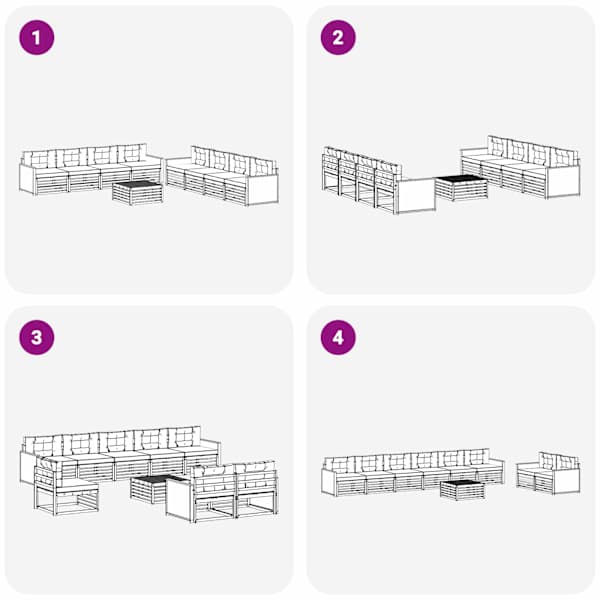
Task: Click the right sofa in layout 2
Action: (x=520, y=167)
